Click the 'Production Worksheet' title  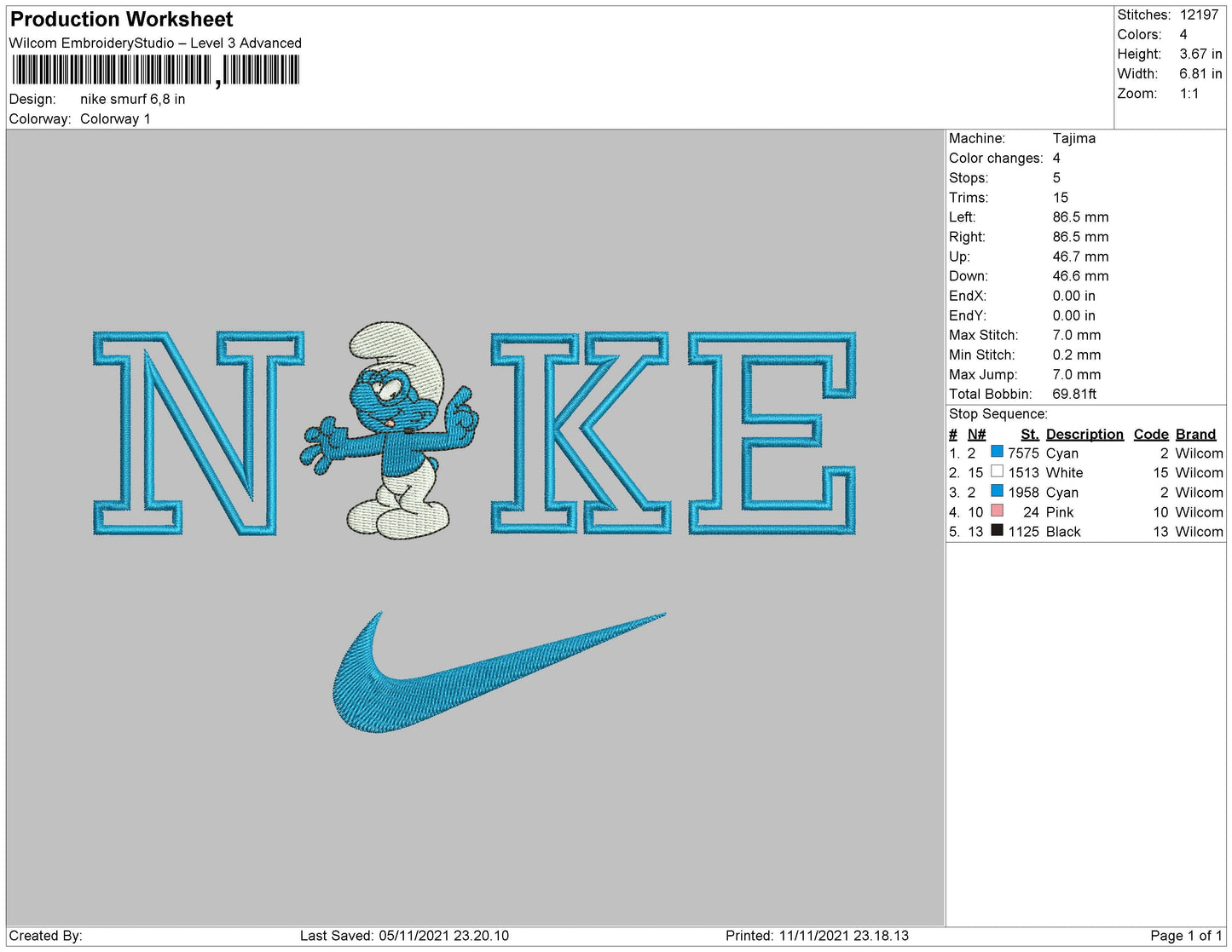pyautogui.click(x=121, y=19)
